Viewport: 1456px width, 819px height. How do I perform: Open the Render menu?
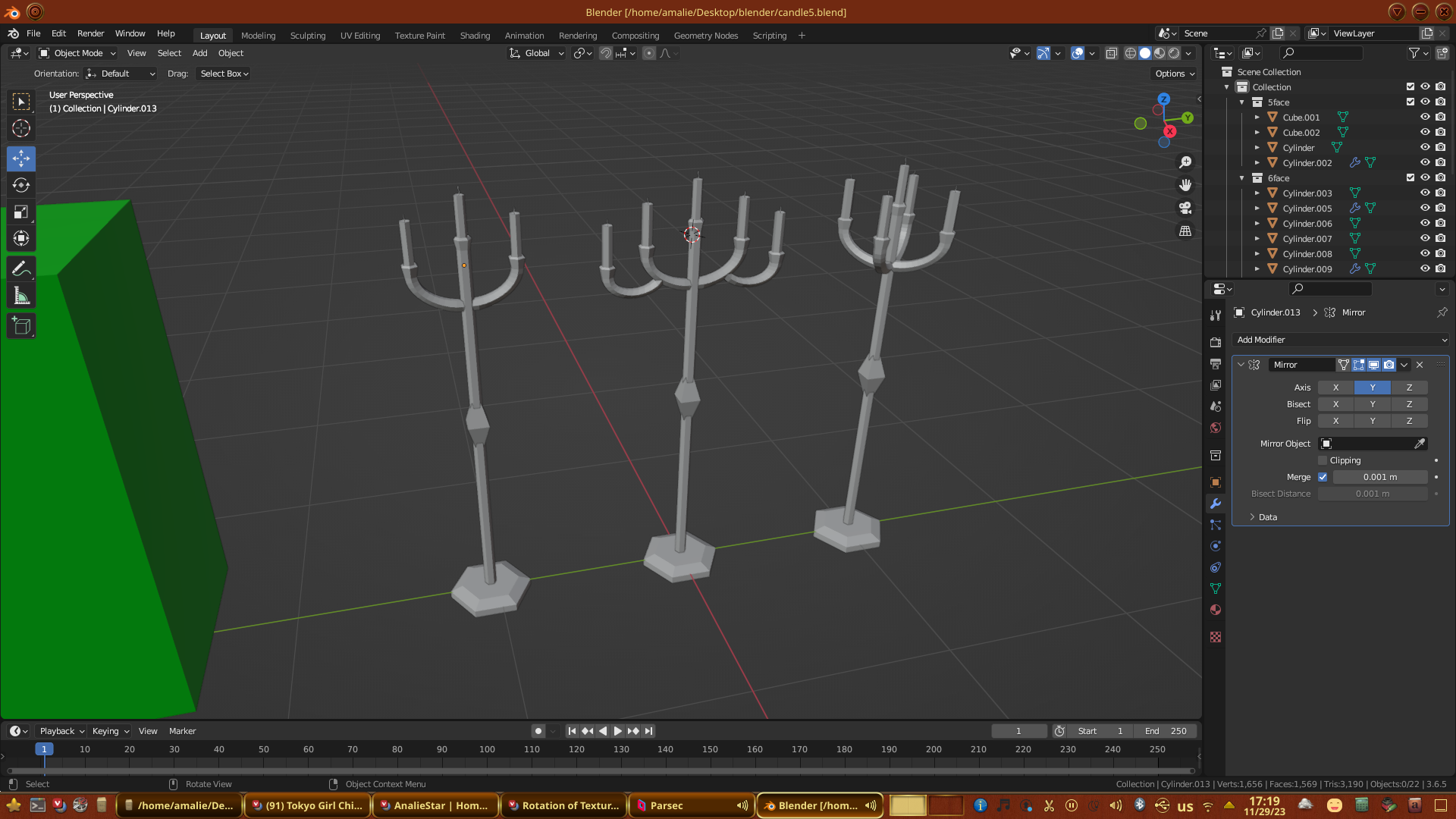click(90, 33)
